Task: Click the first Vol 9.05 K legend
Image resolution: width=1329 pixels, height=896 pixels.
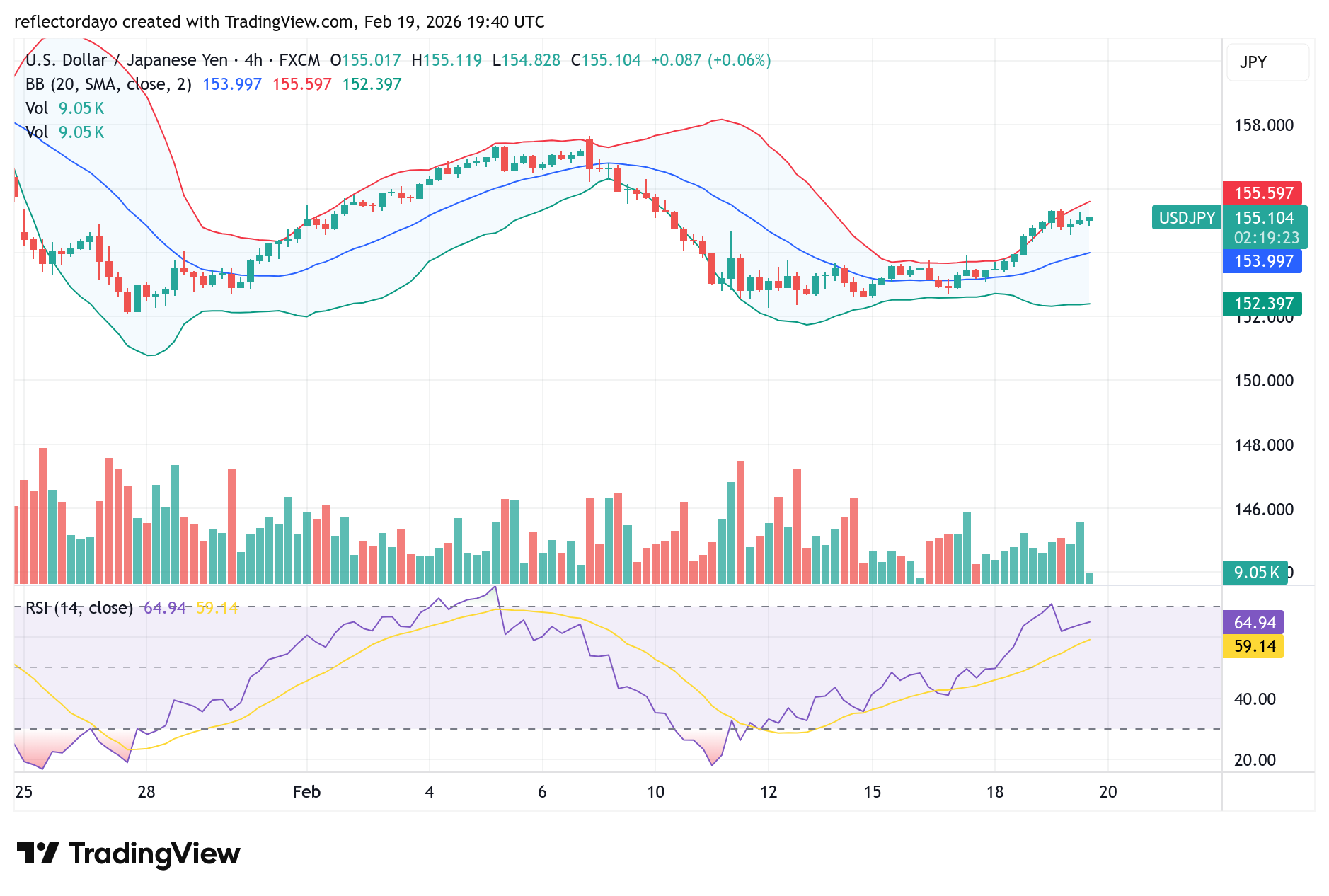Action: [64, 108]
